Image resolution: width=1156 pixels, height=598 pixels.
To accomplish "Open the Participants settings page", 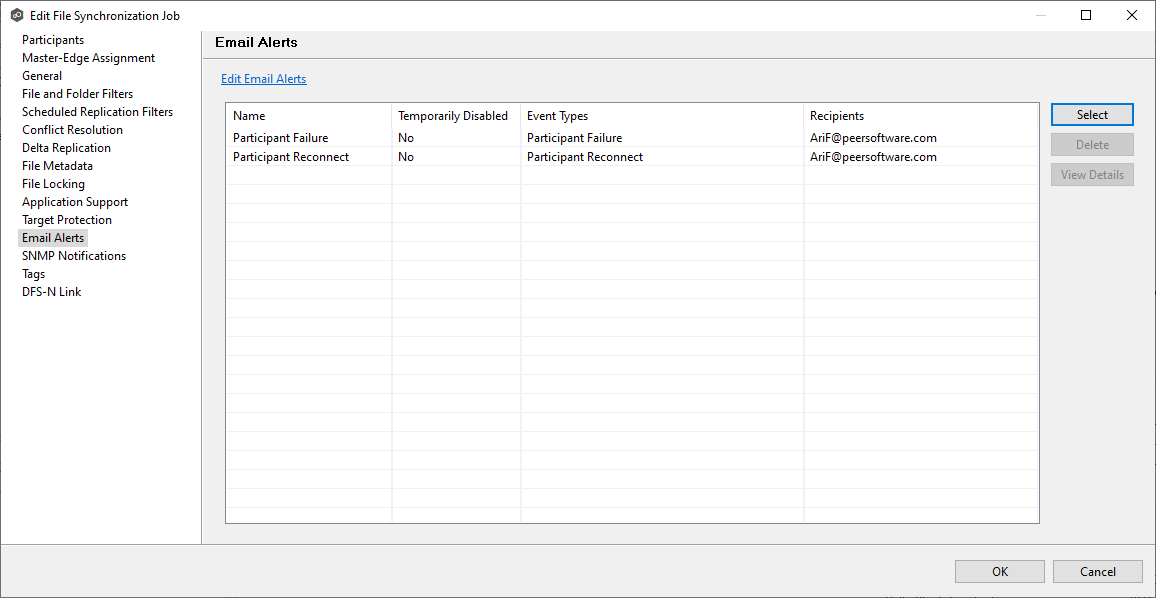I will [53, 40].
